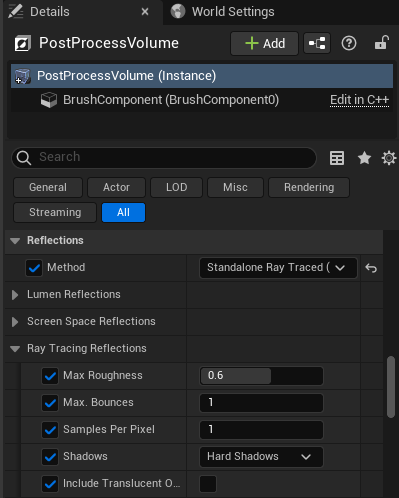Screen dimensions: 399x498
Task: Uncheck the Method override checkbox
Action: tap(34, 268)
